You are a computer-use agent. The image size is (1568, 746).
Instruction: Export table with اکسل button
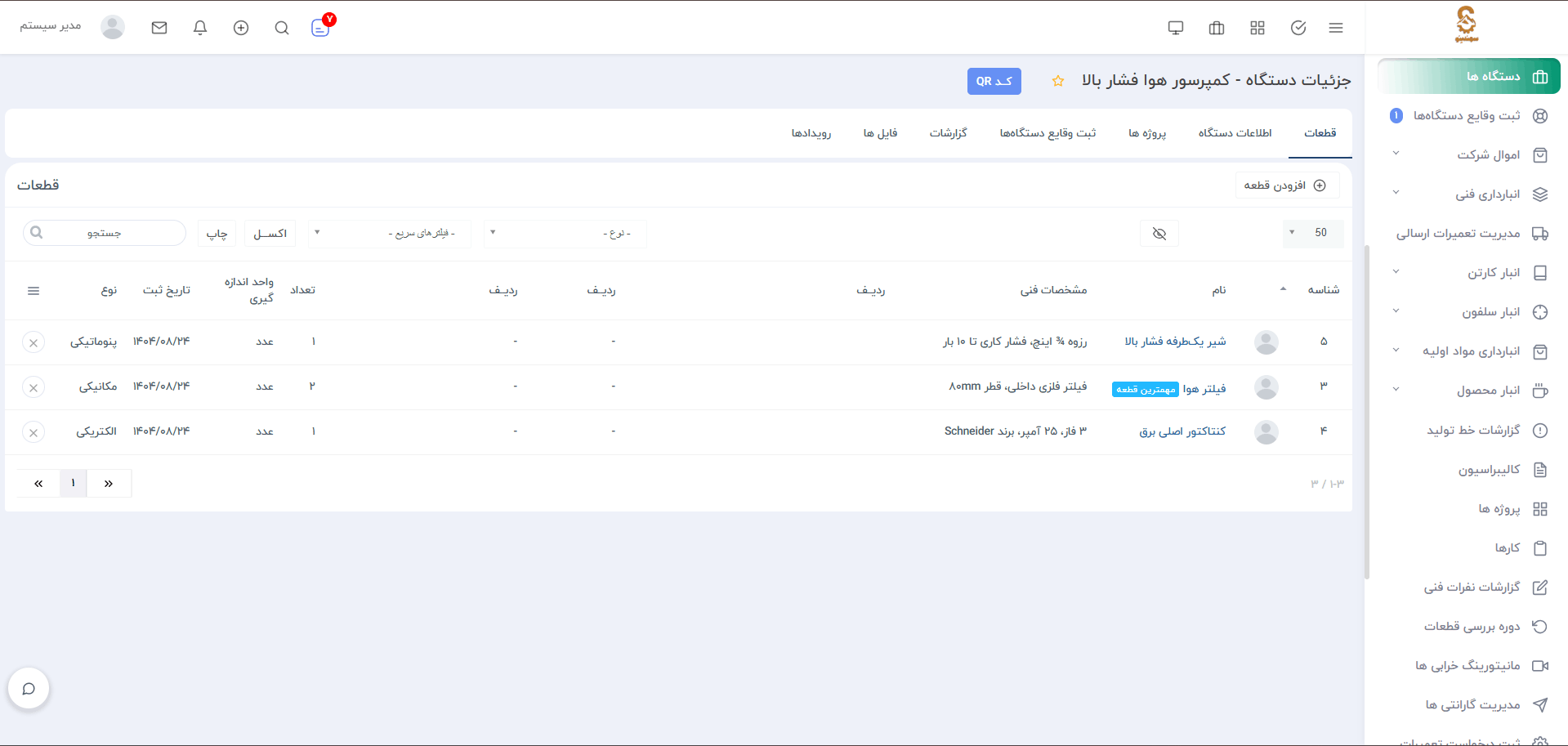[270, 234]
